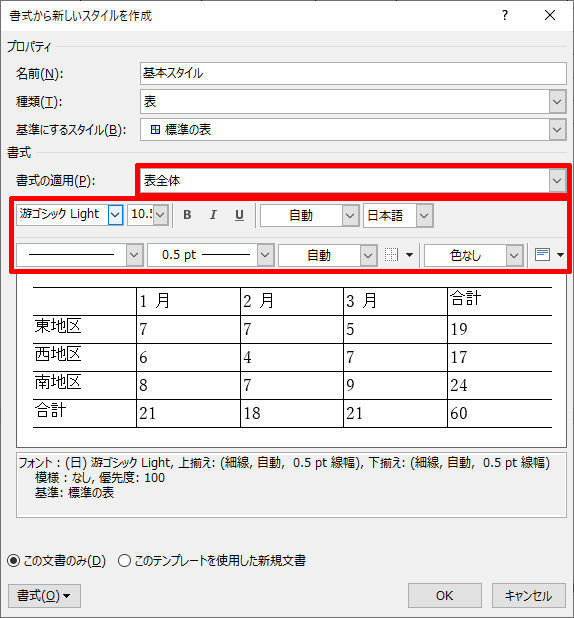Click the OK button
This screenshot has width=574, height=618.
coord(445,595)
